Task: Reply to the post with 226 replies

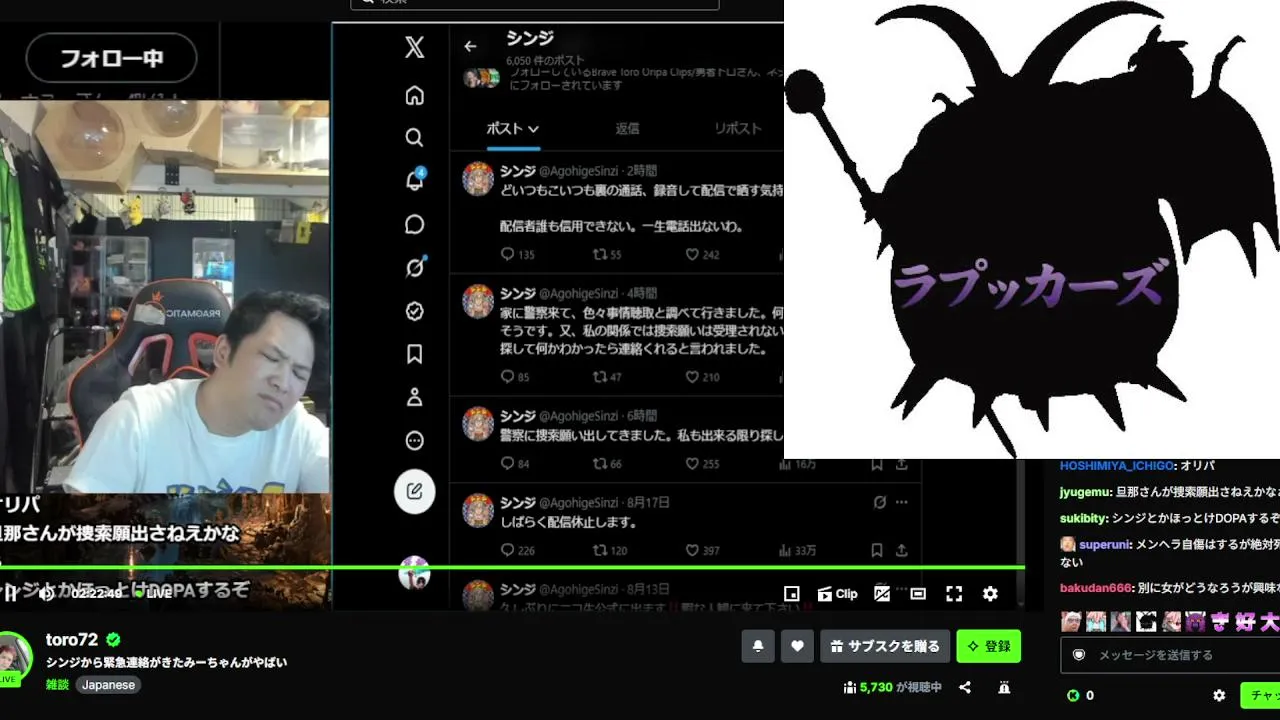Action: pos(517,550)
